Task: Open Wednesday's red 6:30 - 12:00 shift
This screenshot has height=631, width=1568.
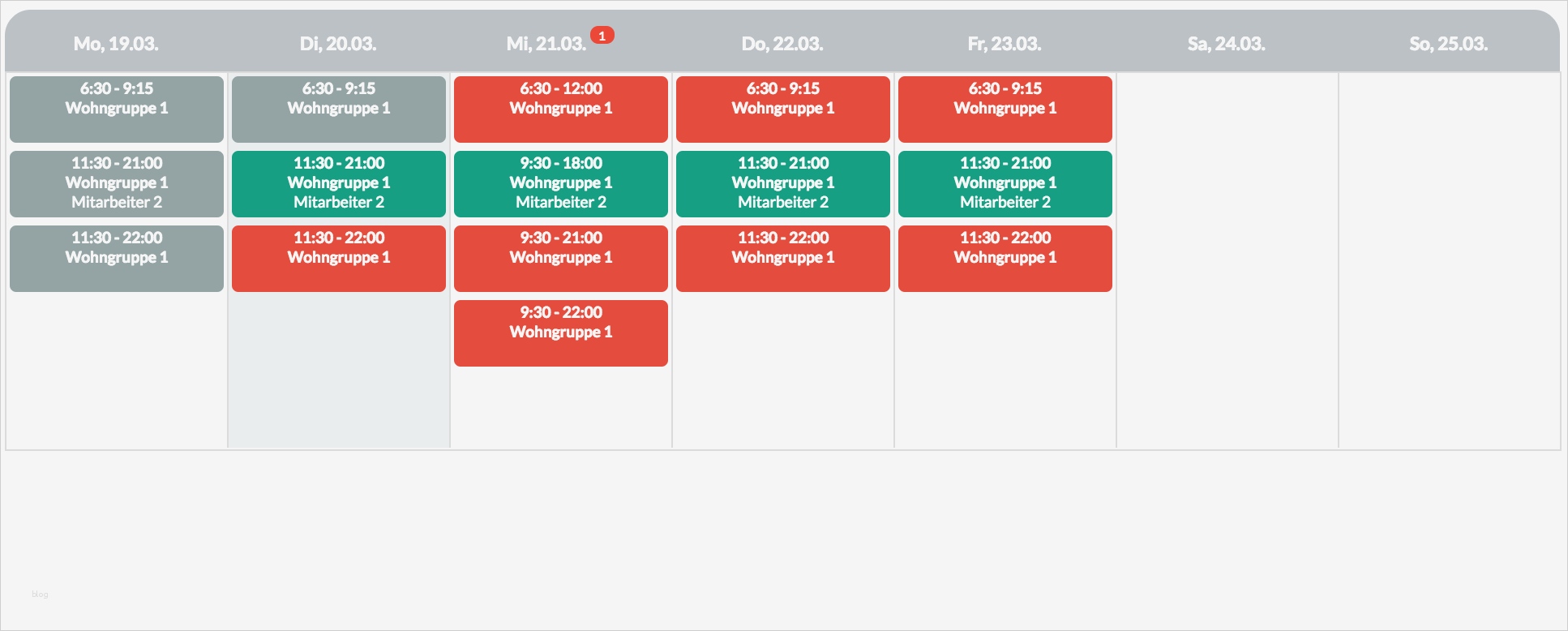Action: [x=561, y=109]
